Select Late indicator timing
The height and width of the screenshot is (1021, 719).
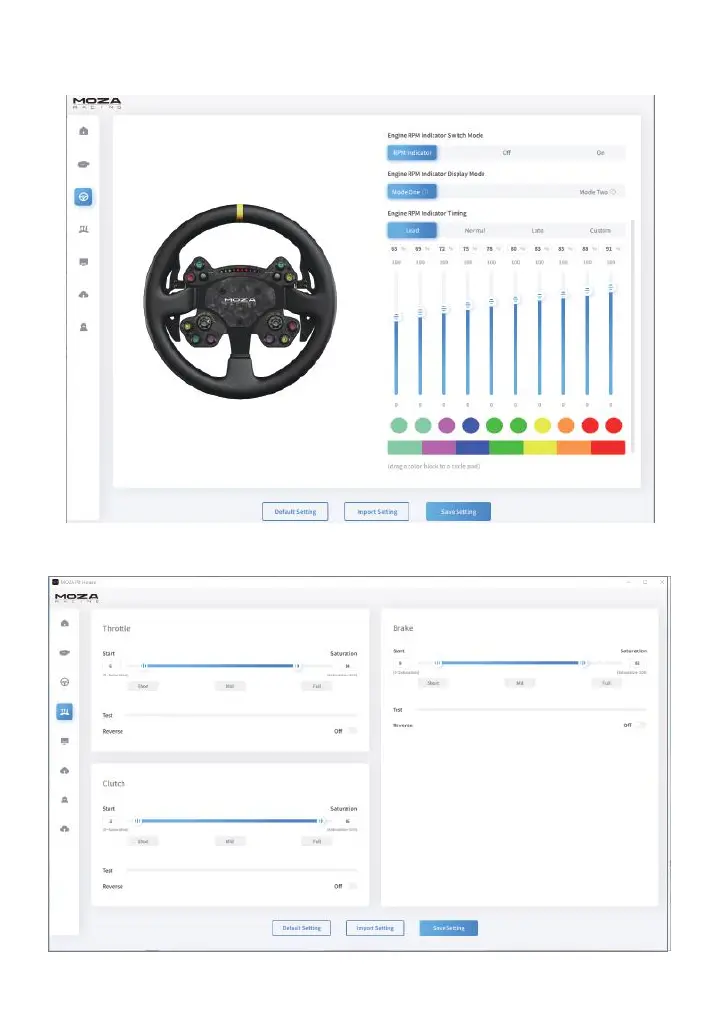click(x=537, y=231)
